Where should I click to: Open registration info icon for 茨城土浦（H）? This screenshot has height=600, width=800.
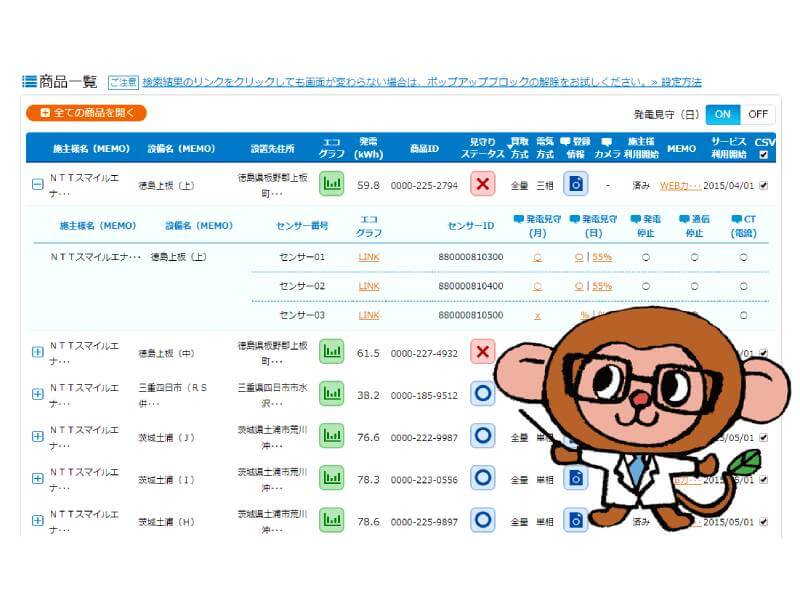click(x=575, y=520)
